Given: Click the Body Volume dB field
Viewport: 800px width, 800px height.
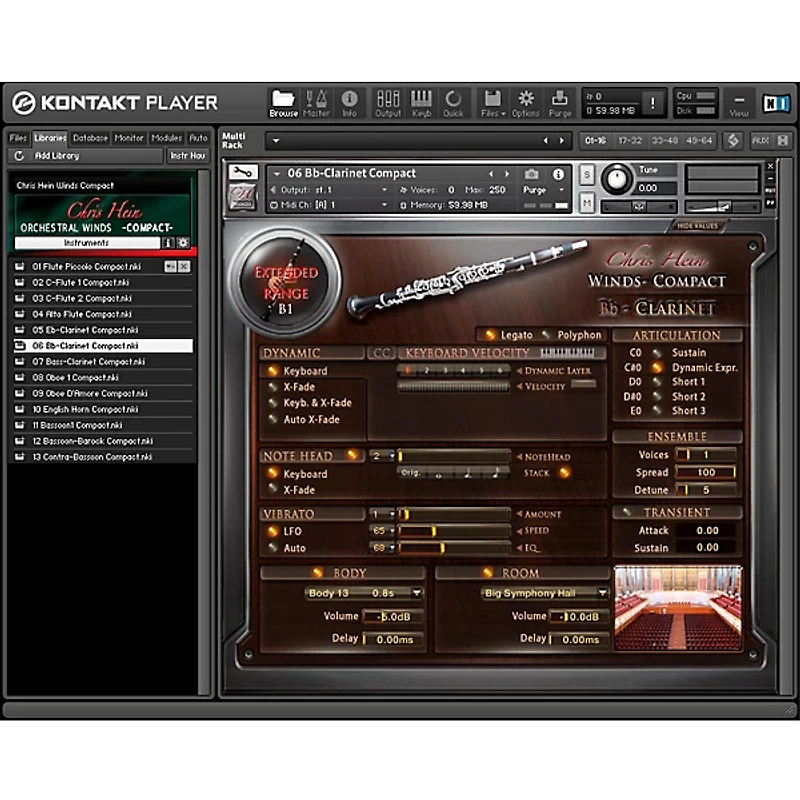Looking at the screenshot, I should point(393,616).
